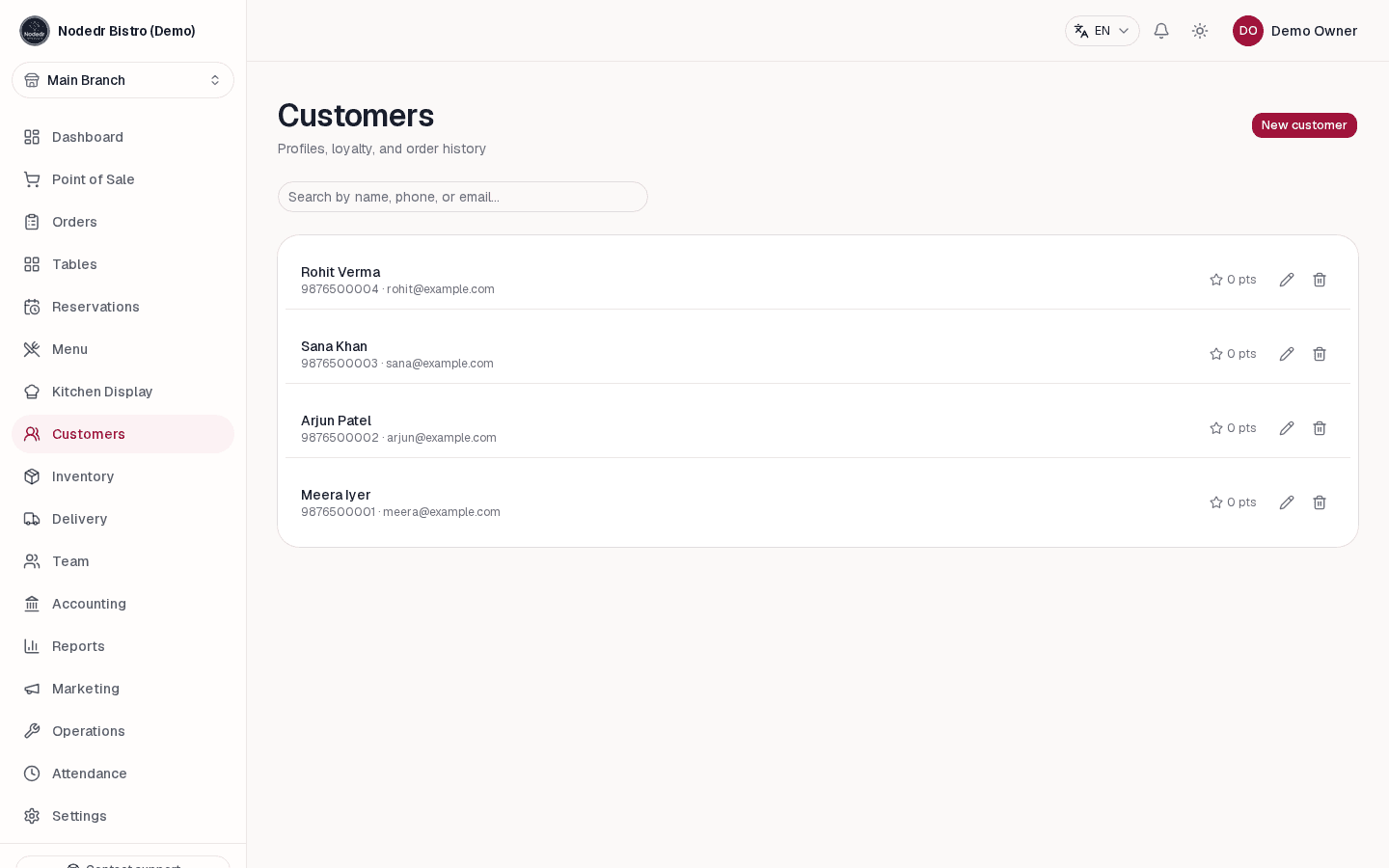Click the DO user avatar
Screen dimensions: 1389x868
coord(1248,31)
